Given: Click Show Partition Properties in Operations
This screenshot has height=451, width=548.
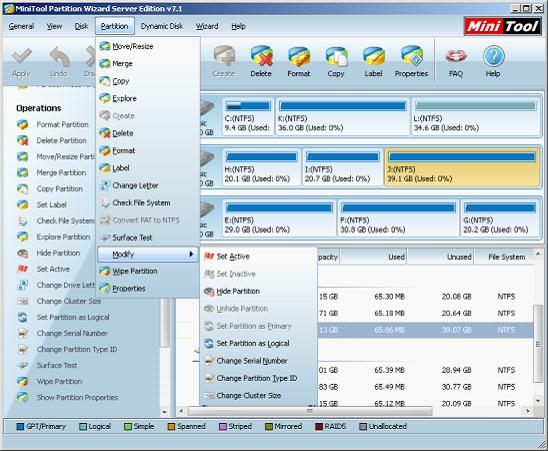Looking at the screenshot, I should tap(77, 398).
